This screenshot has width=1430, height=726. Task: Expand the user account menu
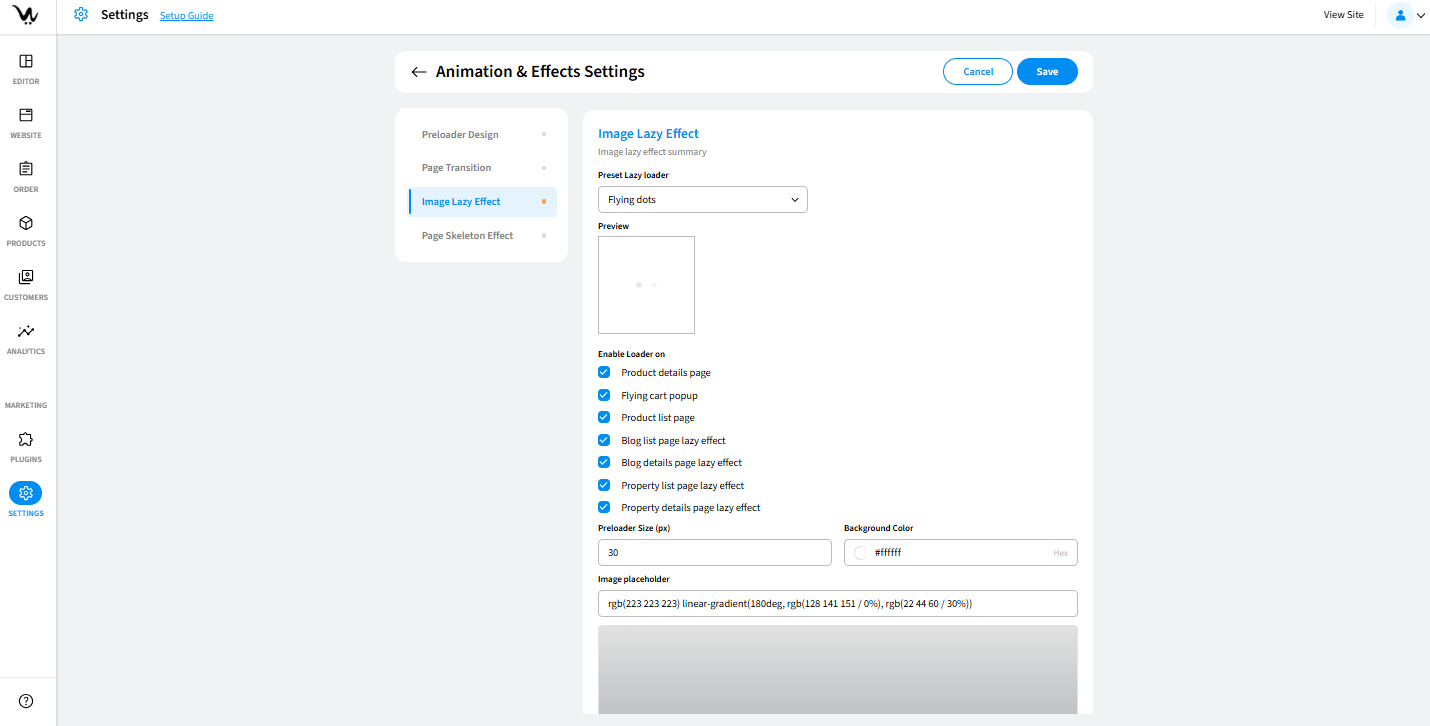coord(1407,15)
